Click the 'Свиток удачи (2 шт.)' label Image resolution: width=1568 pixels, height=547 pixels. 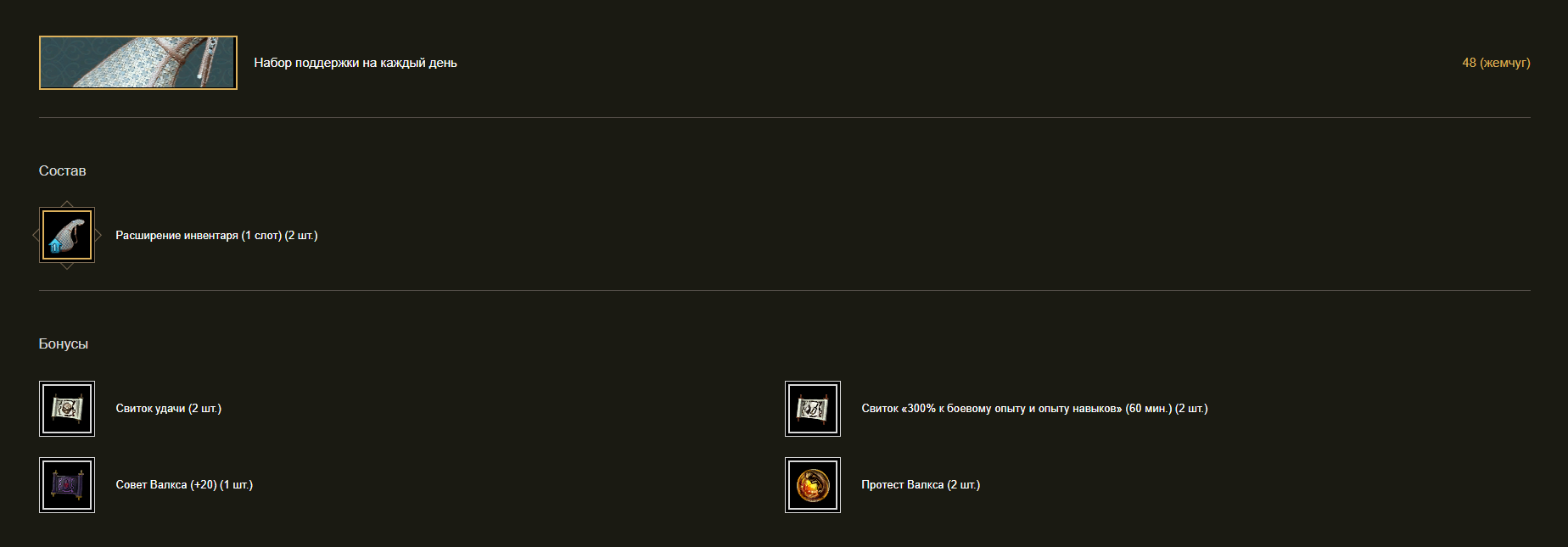click(168, 409)
